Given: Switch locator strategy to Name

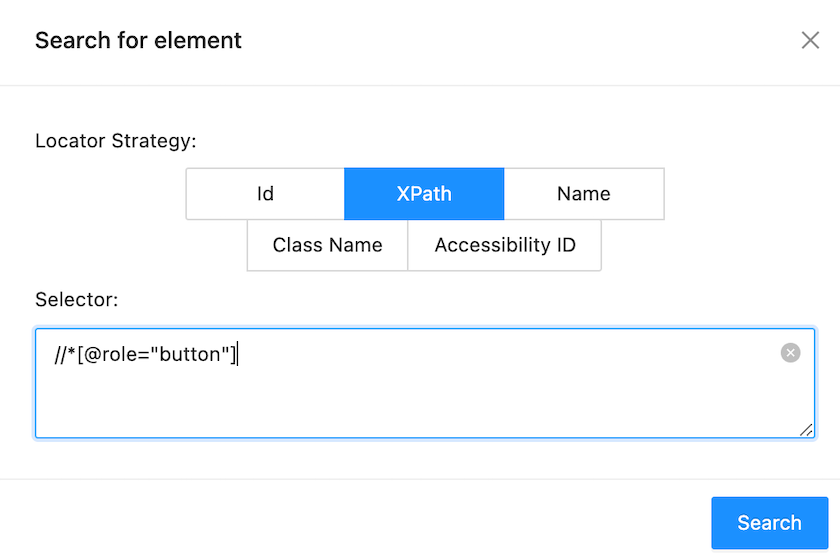Looking at the screenshot, I should [x=584, y=194].
